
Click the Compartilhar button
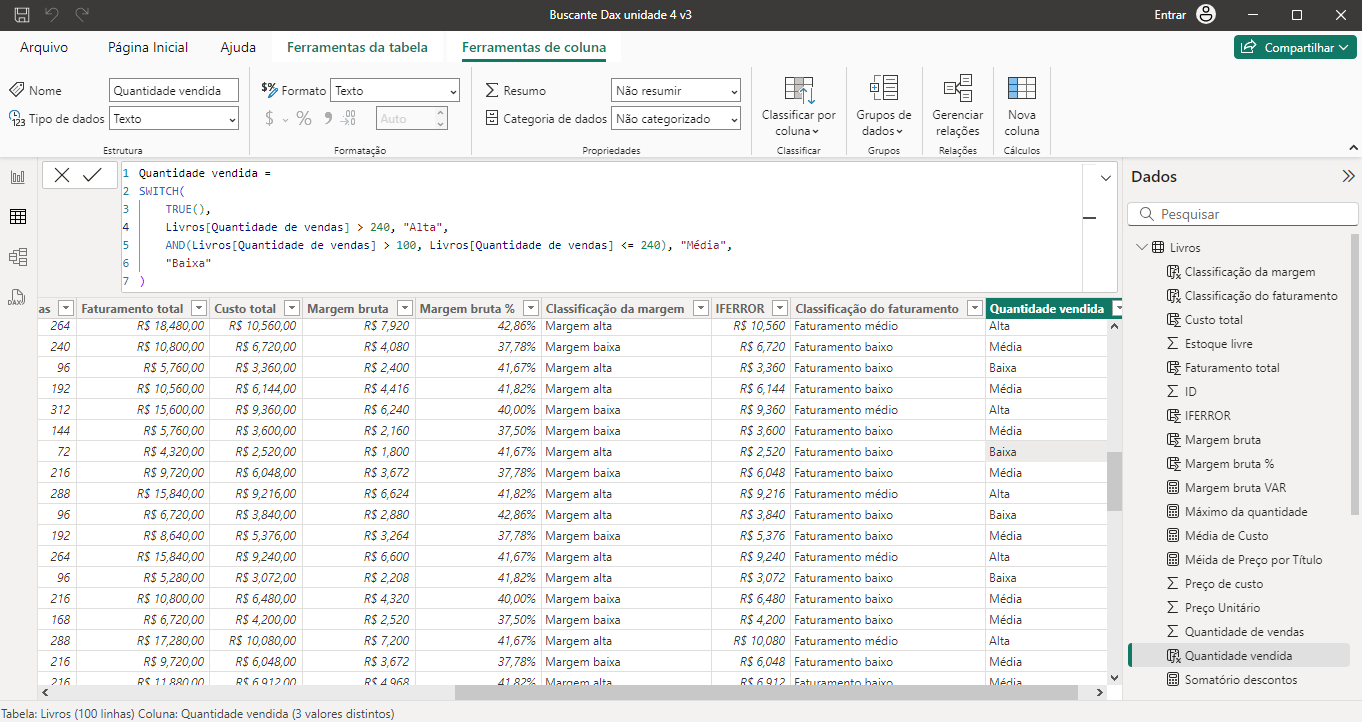pos(1295,47)
